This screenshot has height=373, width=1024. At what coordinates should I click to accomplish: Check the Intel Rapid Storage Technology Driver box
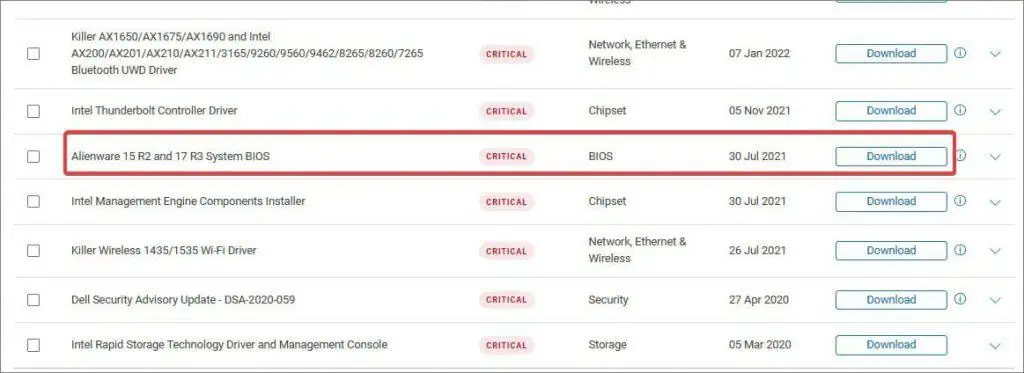point(33,345)
